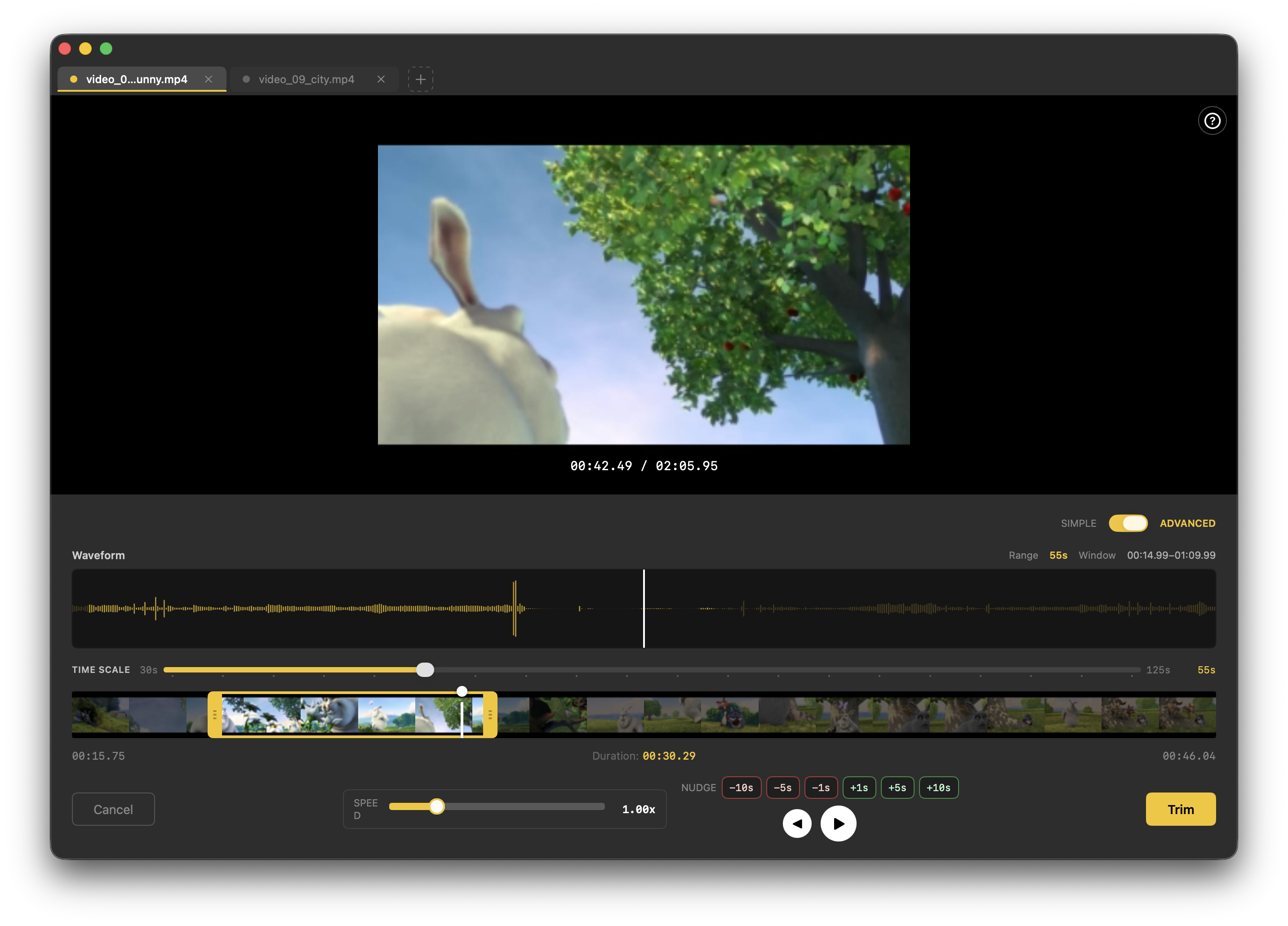Screen dimensions: 1288x926
Task: Grab the right trim handle
Action: tap(490, 715)
